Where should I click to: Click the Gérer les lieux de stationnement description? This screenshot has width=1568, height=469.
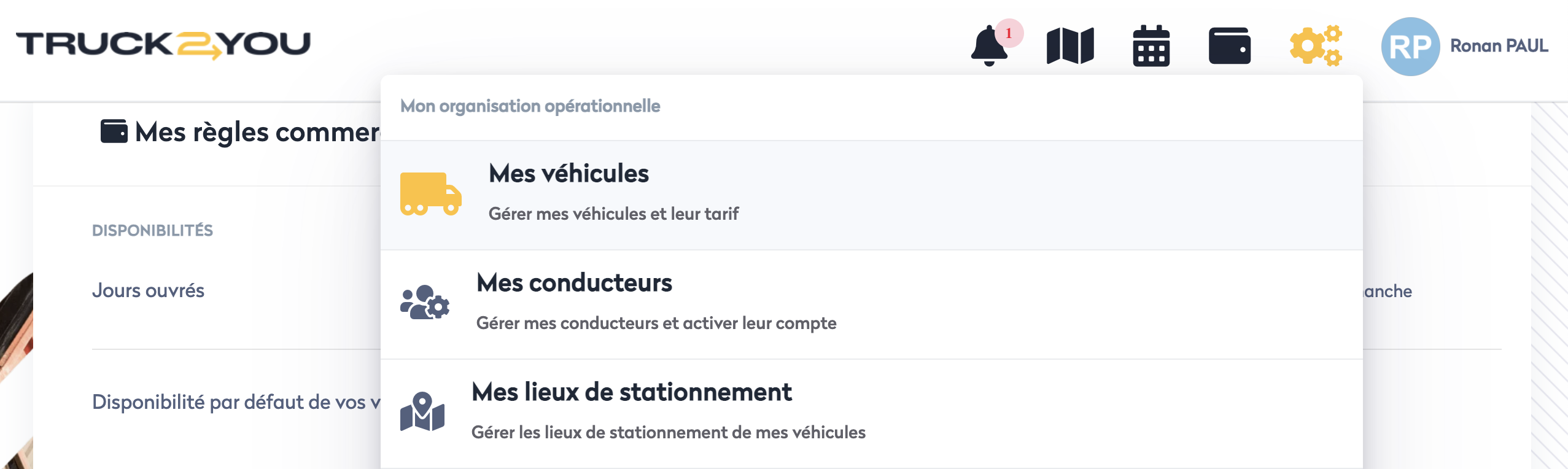(668, 432)
